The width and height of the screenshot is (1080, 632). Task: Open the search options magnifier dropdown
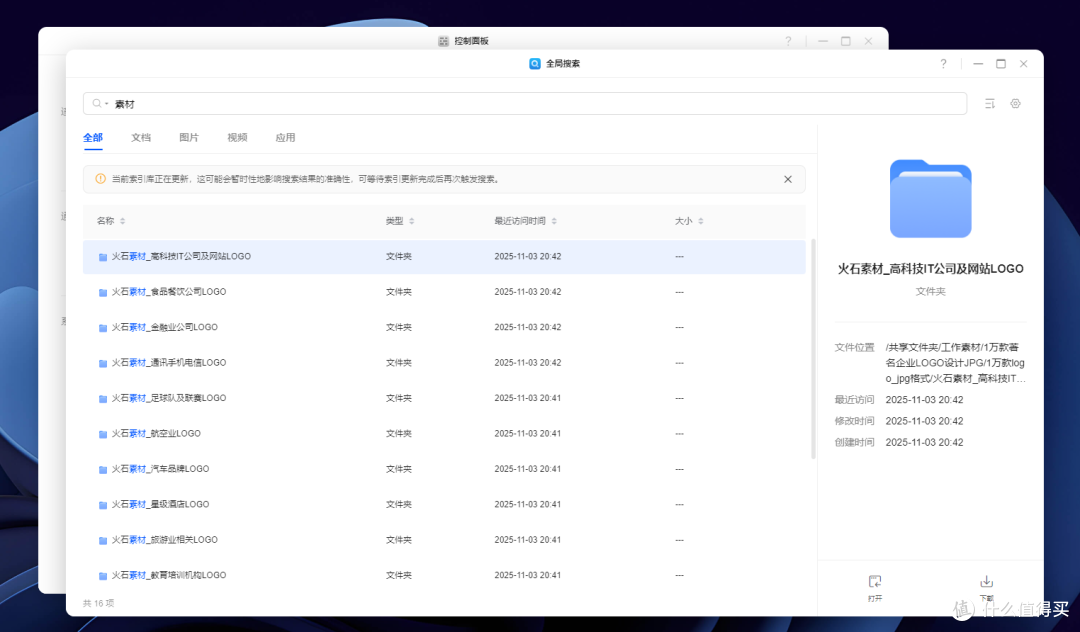100,103
